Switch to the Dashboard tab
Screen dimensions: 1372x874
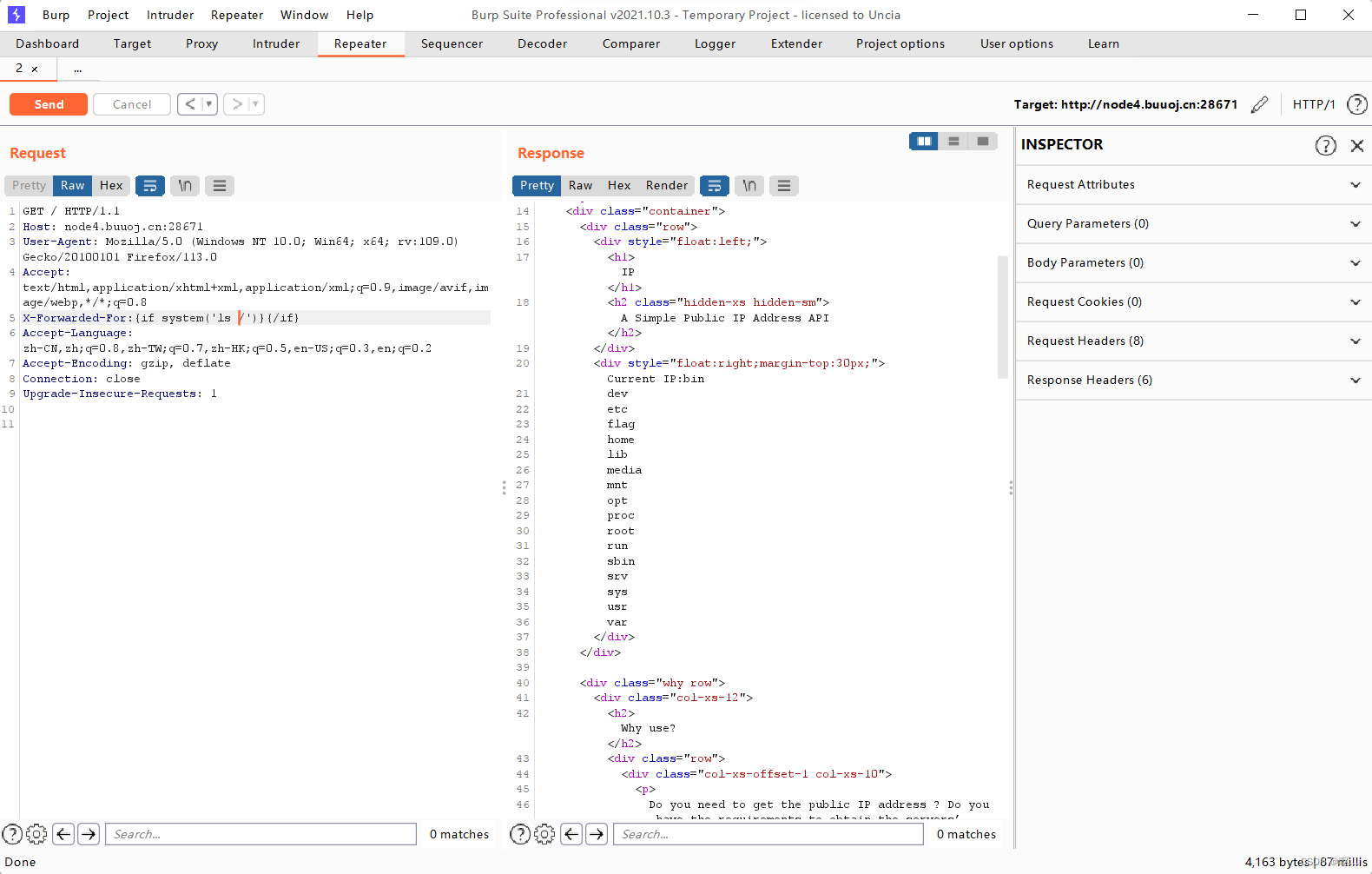47,43
